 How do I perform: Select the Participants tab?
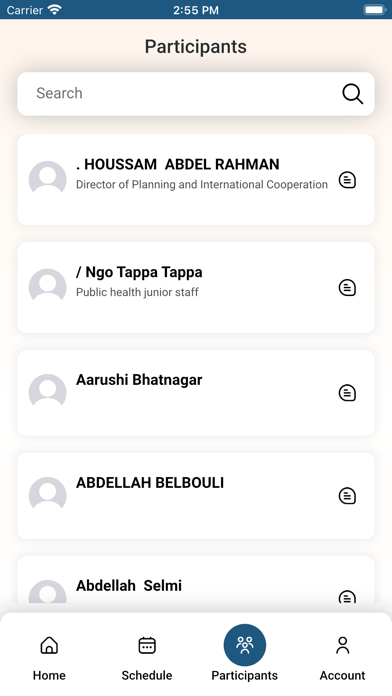click(245, 653)
